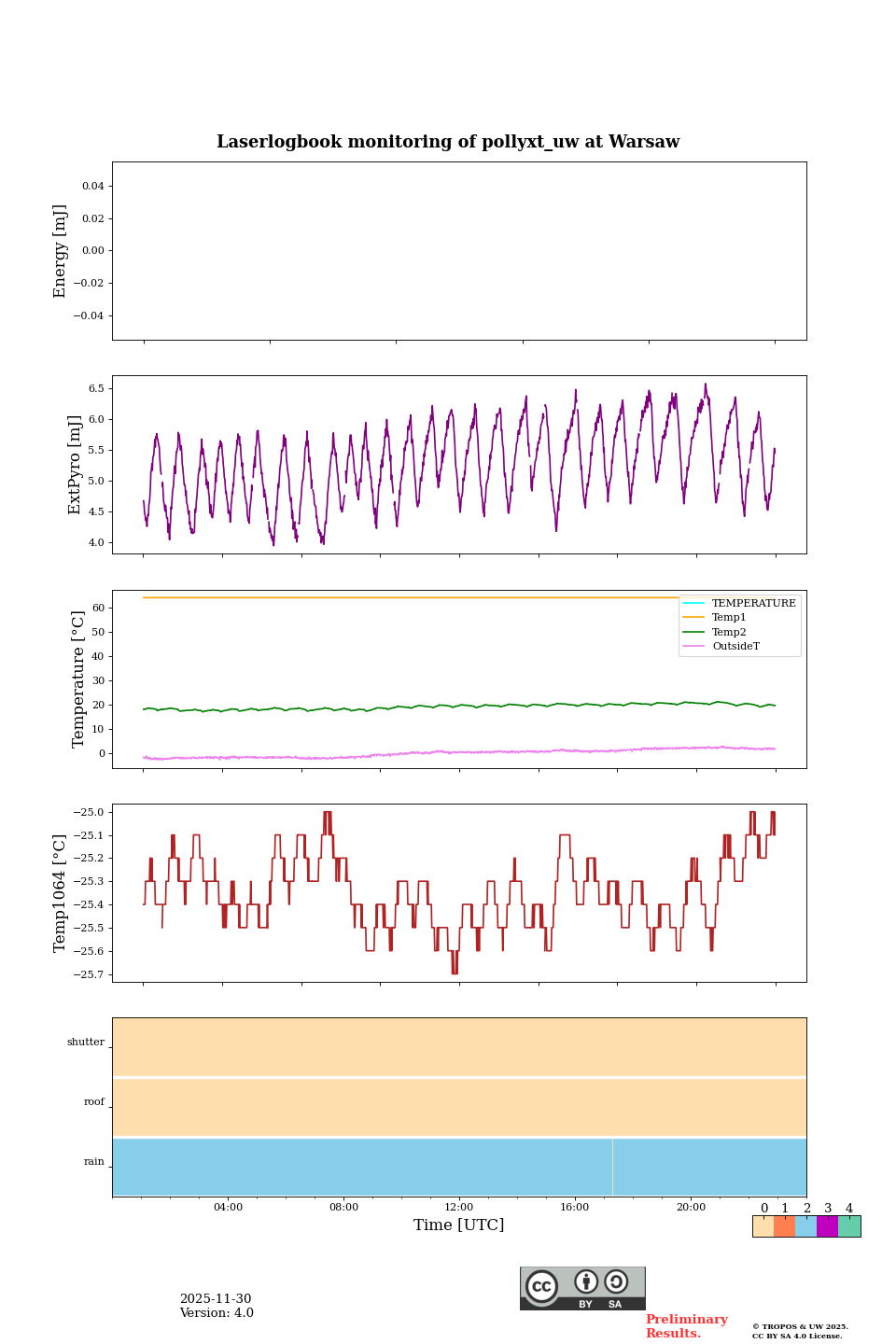Click the peach swatch labeled 0
The width and height of the screenshot is (896, 1344).
tap(763, 1226)
